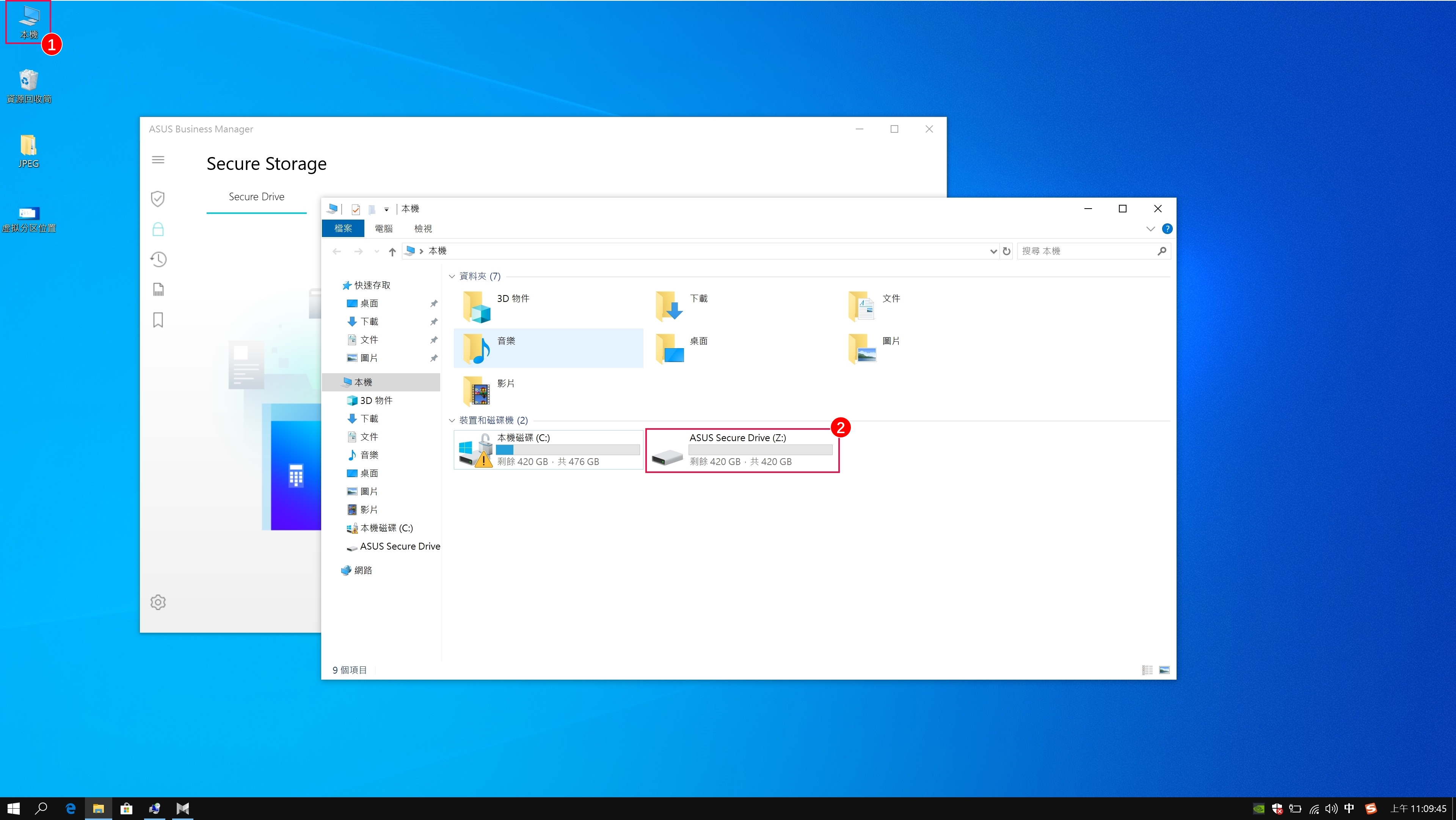The width and height of the screenshot is (1456, 820).
Task: Open Explorer help question mark icon
Action: pos(1167,228)
